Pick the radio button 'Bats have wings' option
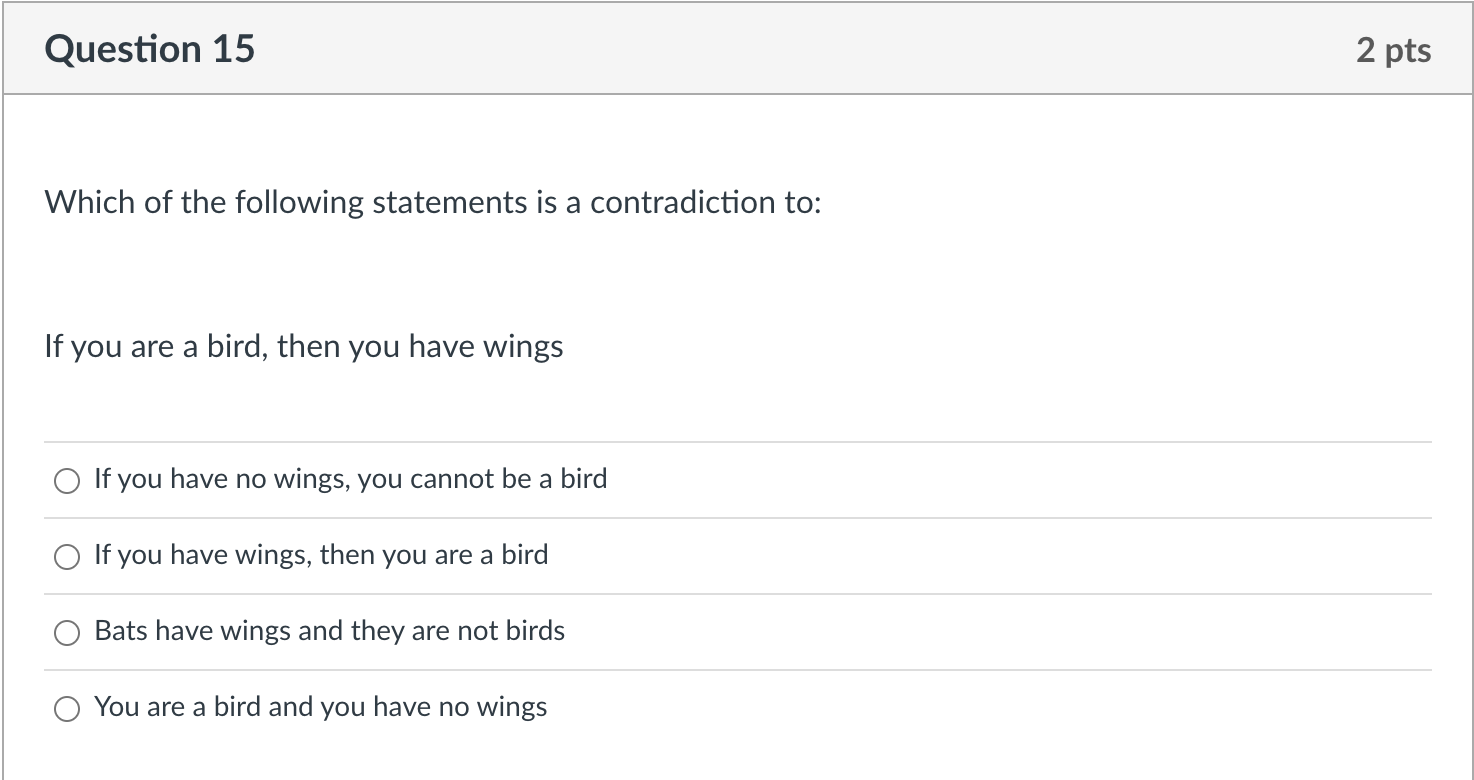The height and width of the screenshot is (780, 1474). tap(67, 633)
